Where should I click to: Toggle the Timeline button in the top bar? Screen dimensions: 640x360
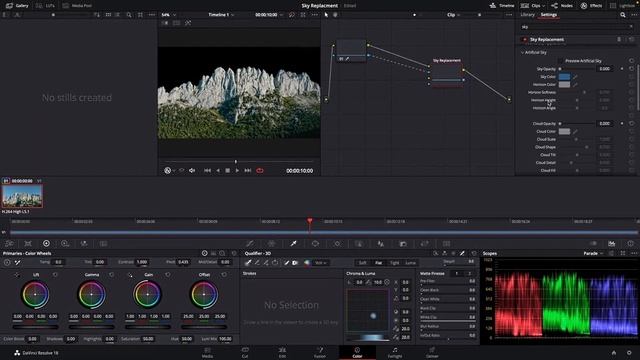(502, 6)
